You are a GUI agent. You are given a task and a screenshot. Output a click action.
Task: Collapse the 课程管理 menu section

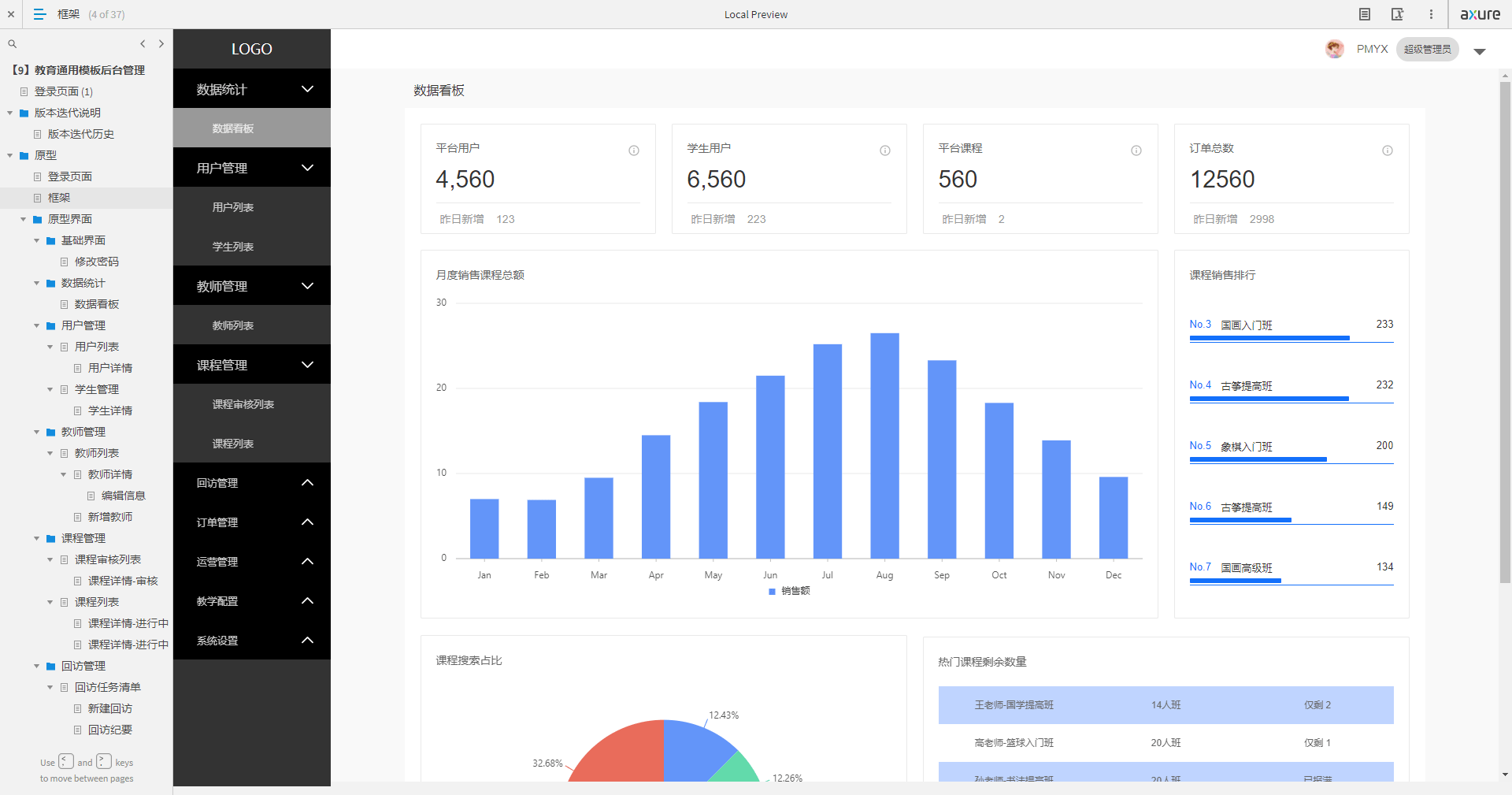coord(252,364)
